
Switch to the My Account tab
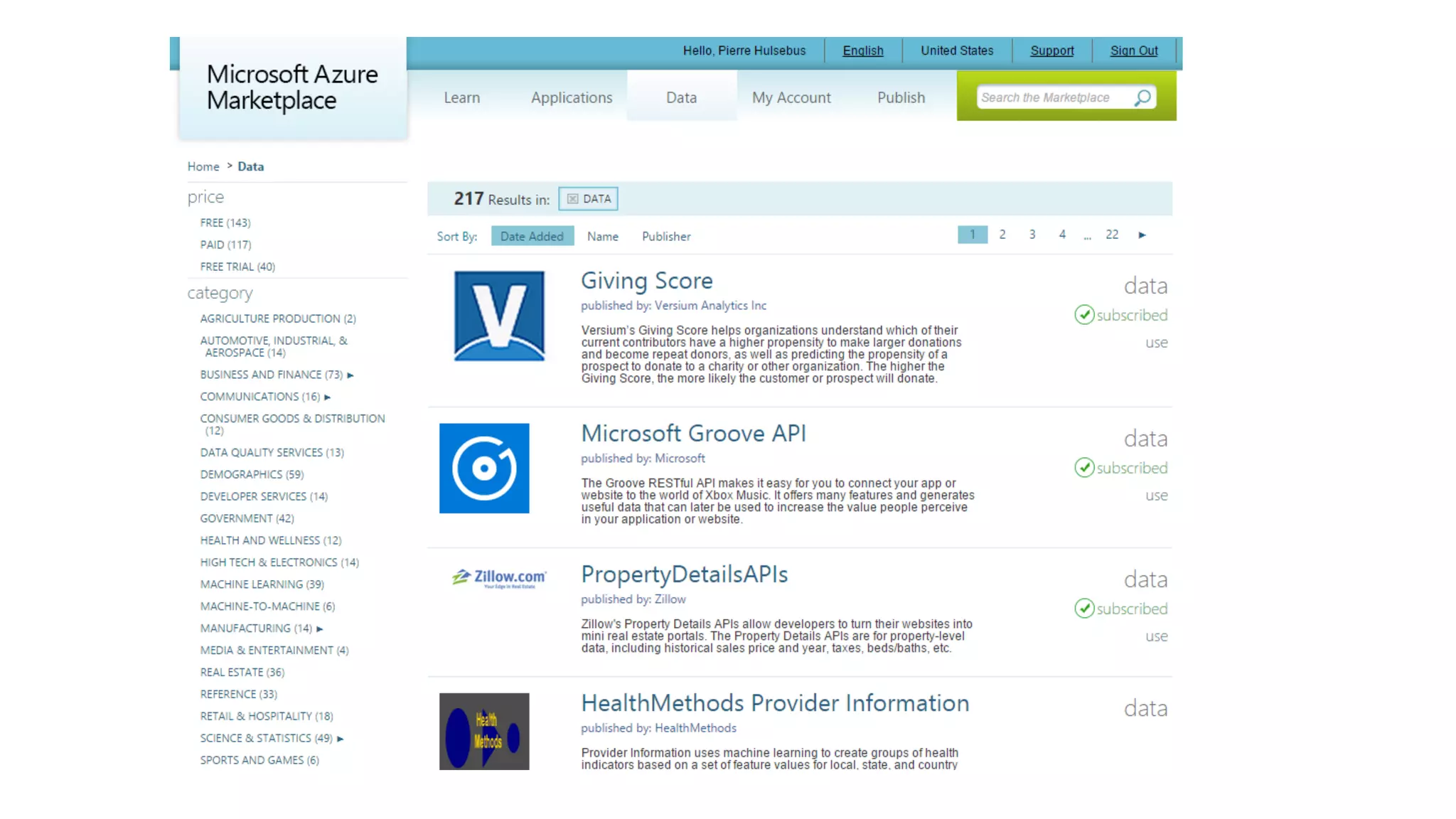[791, 97]
